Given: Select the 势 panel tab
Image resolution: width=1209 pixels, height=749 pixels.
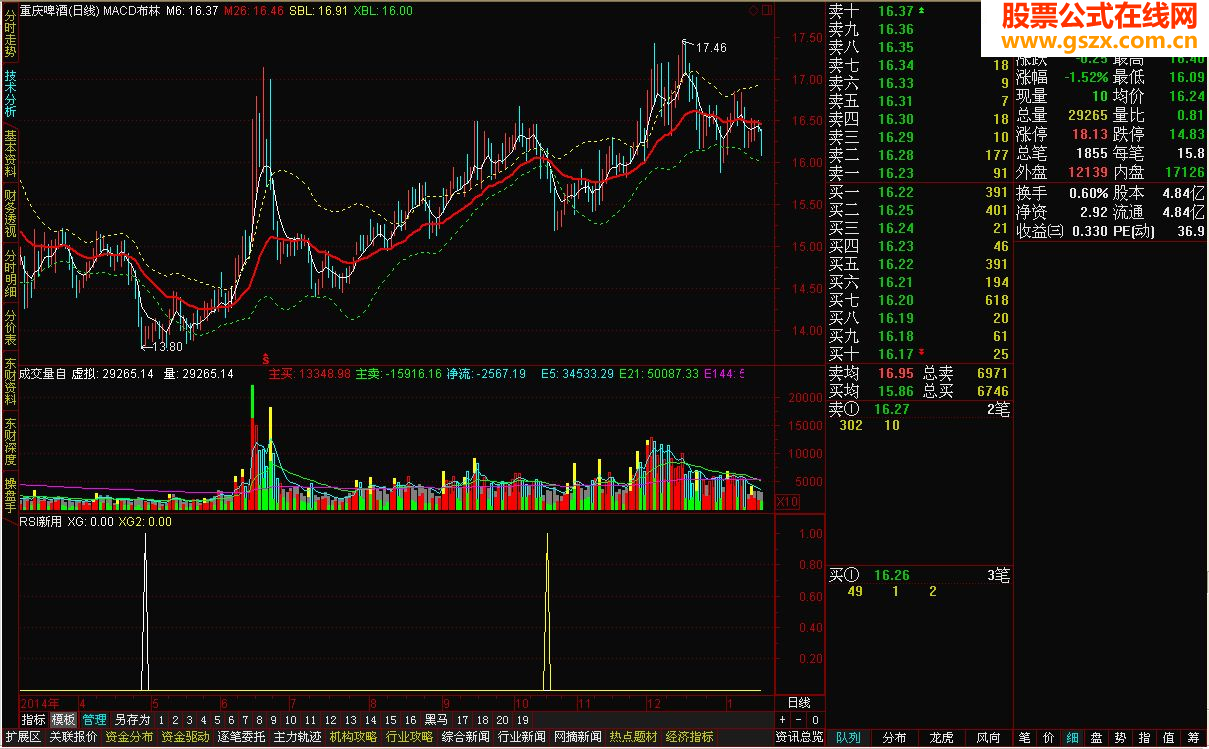Looking at the screenshot, I should (1121, 738).
